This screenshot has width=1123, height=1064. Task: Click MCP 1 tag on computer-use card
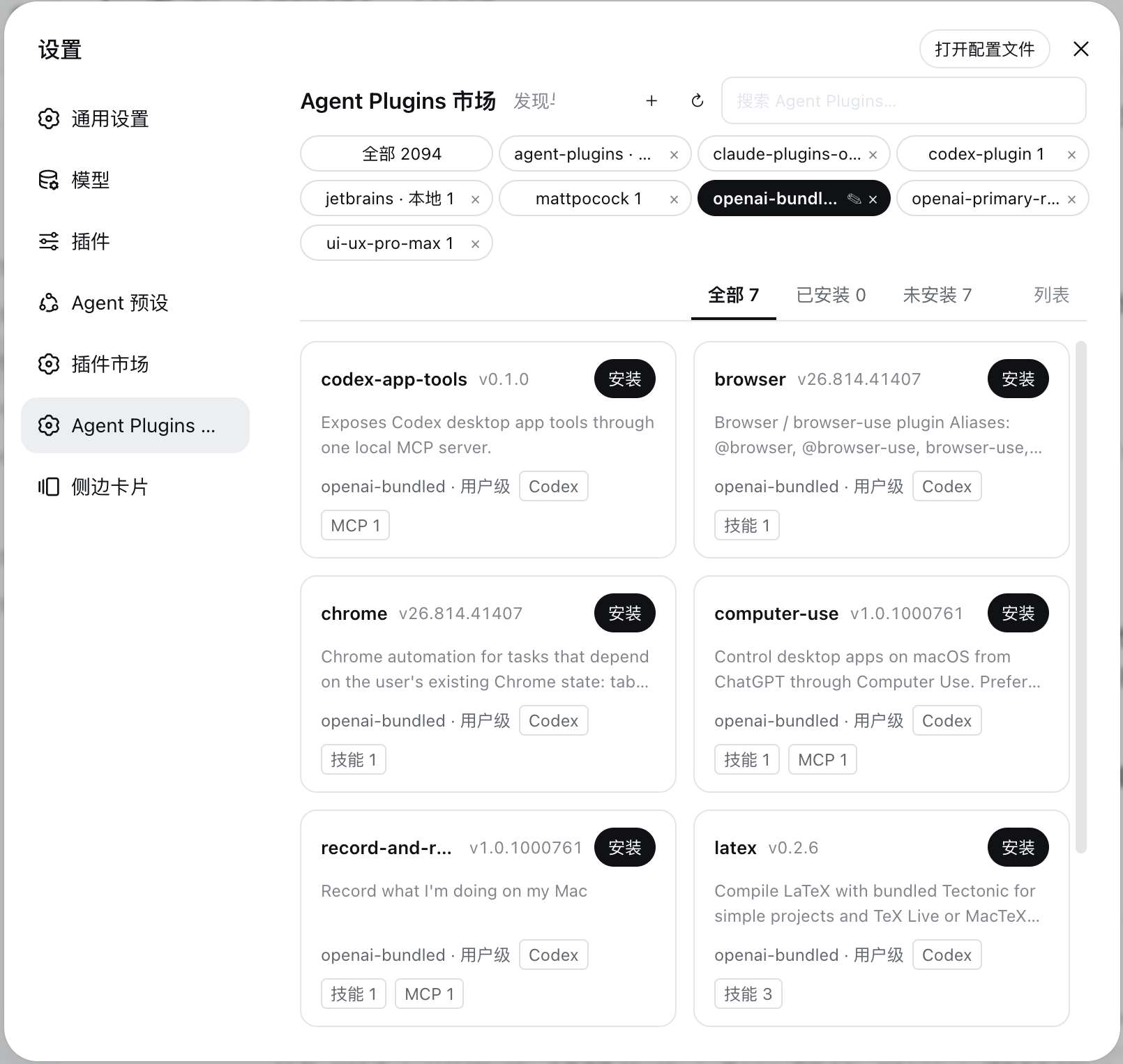point(823,760)
